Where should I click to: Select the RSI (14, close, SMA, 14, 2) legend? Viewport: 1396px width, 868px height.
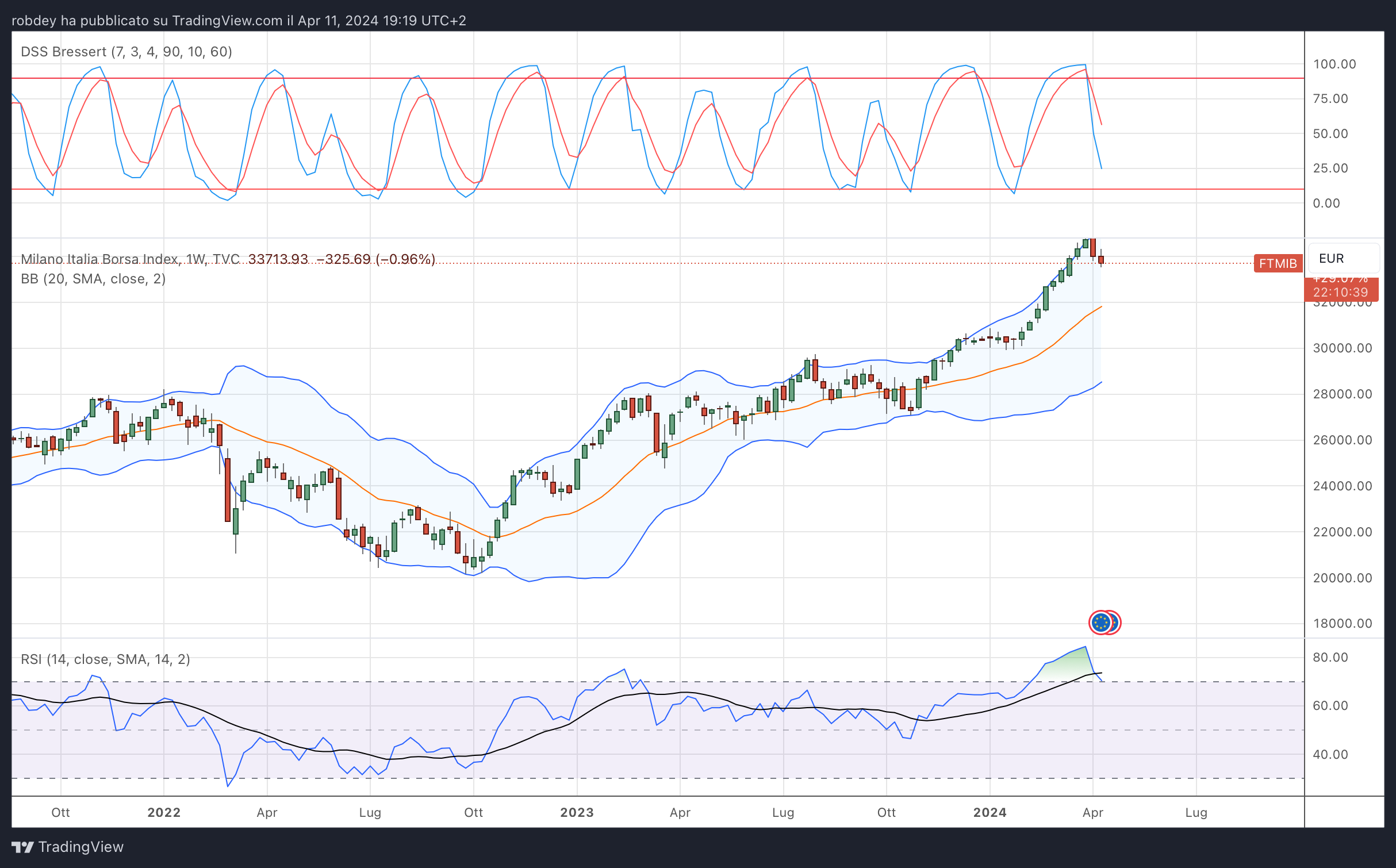click(105, 659)
